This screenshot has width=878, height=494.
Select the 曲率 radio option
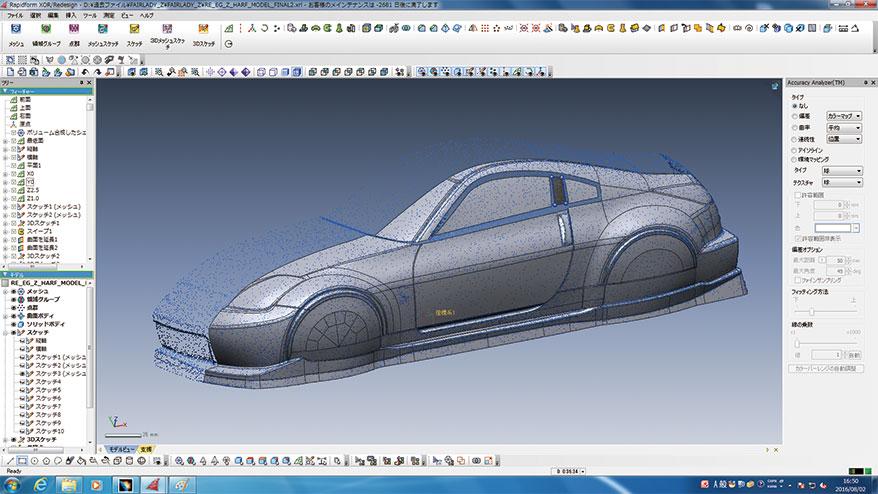794,128
